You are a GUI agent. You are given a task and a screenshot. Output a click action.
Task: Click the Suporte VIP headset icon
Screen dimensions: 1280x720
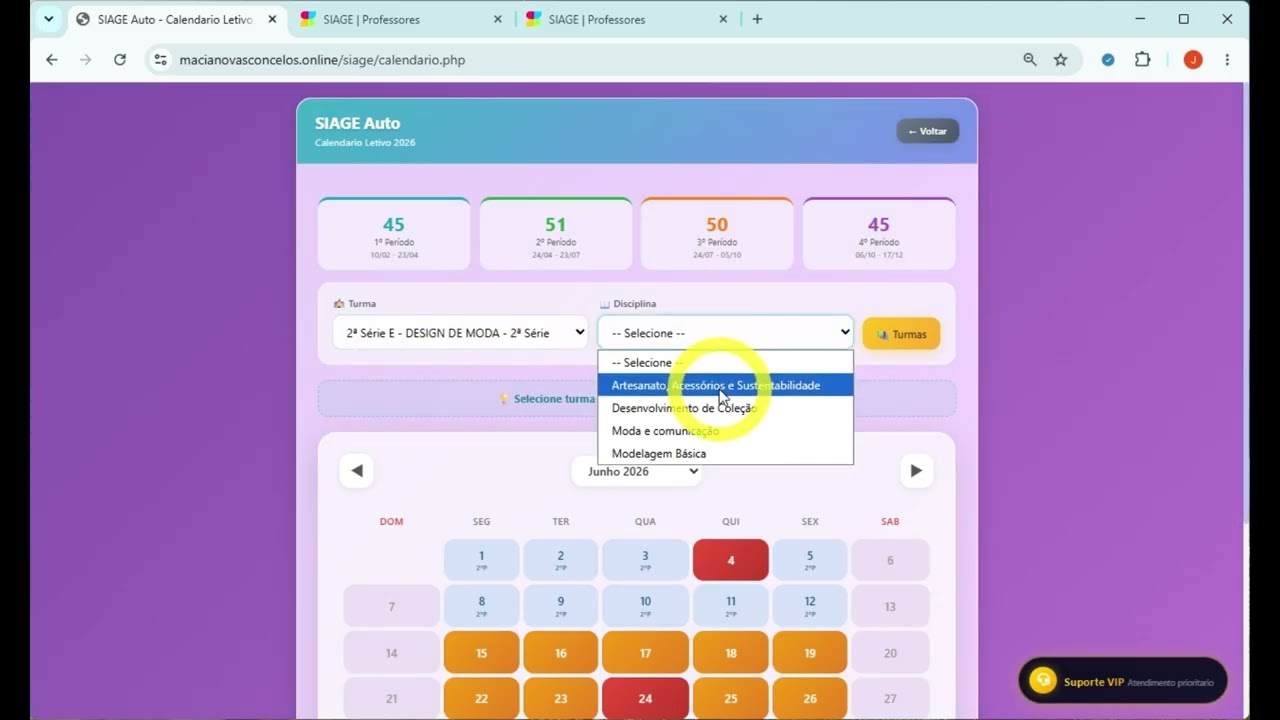[1043, 681]
